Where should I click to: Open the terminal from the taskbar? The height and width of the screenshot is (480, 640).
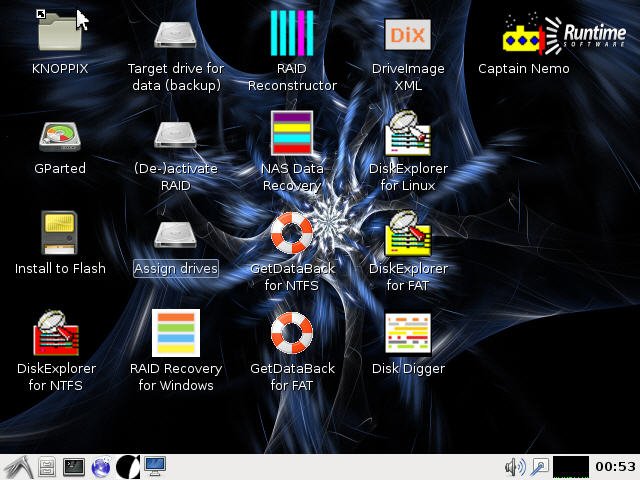point(73,466)
